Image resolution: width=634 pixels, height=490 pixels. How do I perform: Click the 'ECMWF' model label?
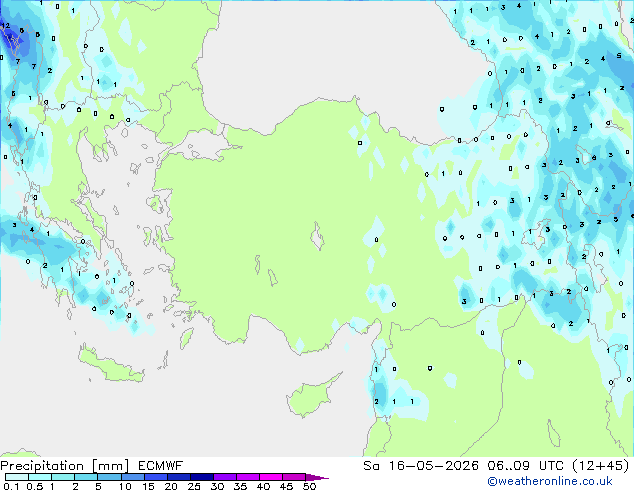[161, 466]
